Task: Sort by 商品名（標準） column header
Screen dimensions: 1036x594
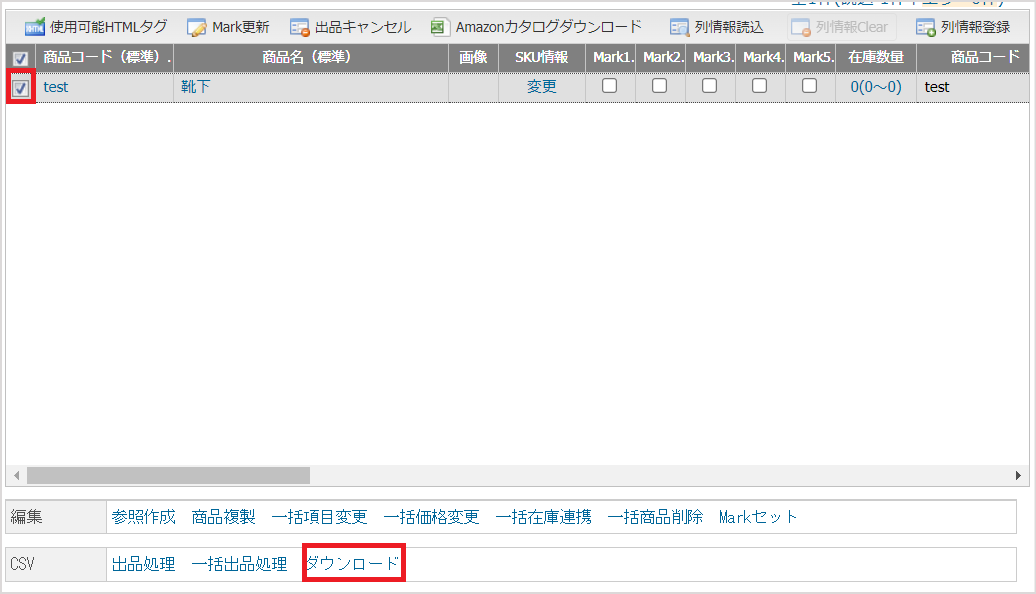Action: pyautogui.click(x=311, y=57)
